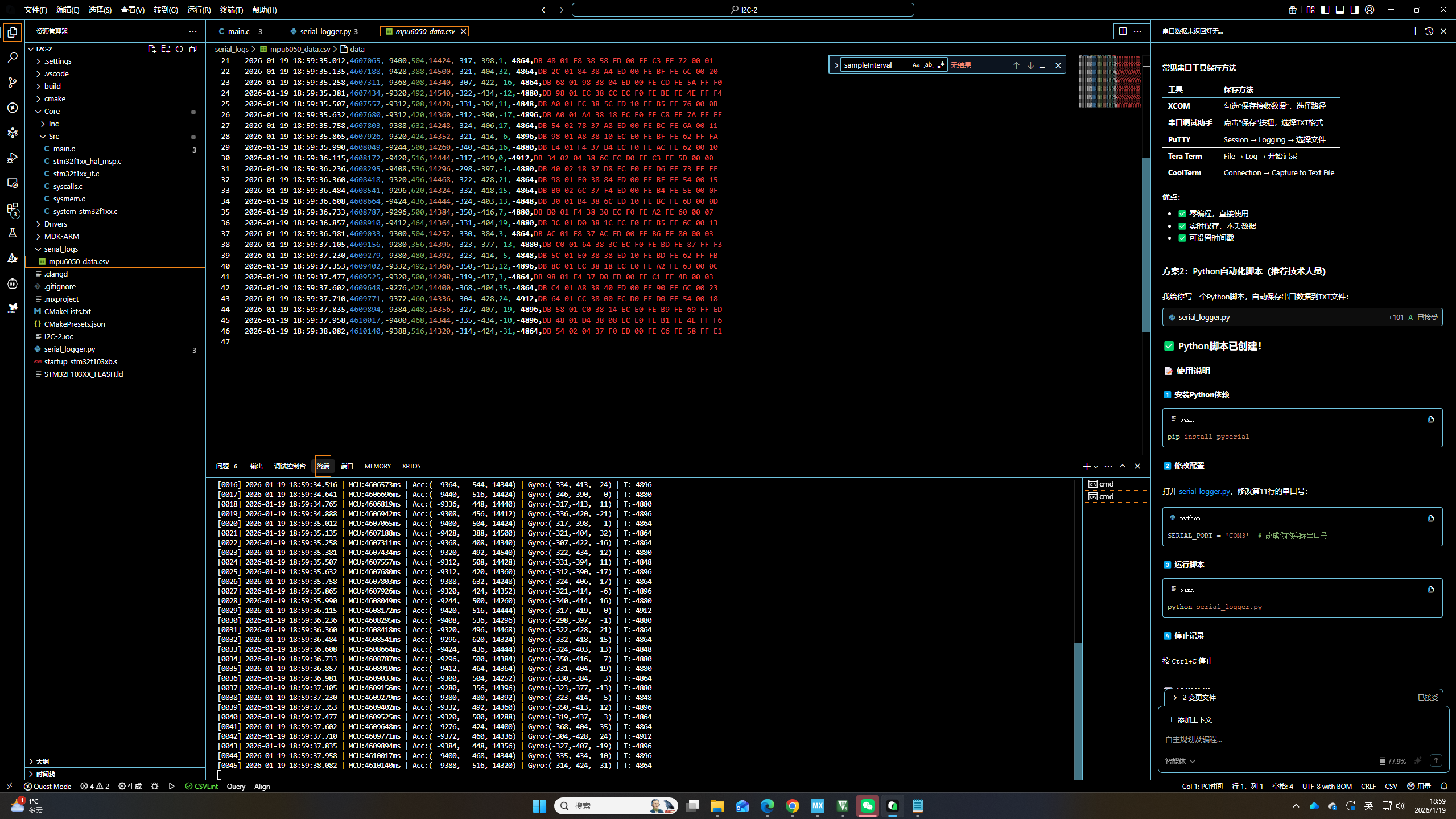Open the Search view in activity bar
The width and height of the screenshot is (1456, 819).
(13, 57)
